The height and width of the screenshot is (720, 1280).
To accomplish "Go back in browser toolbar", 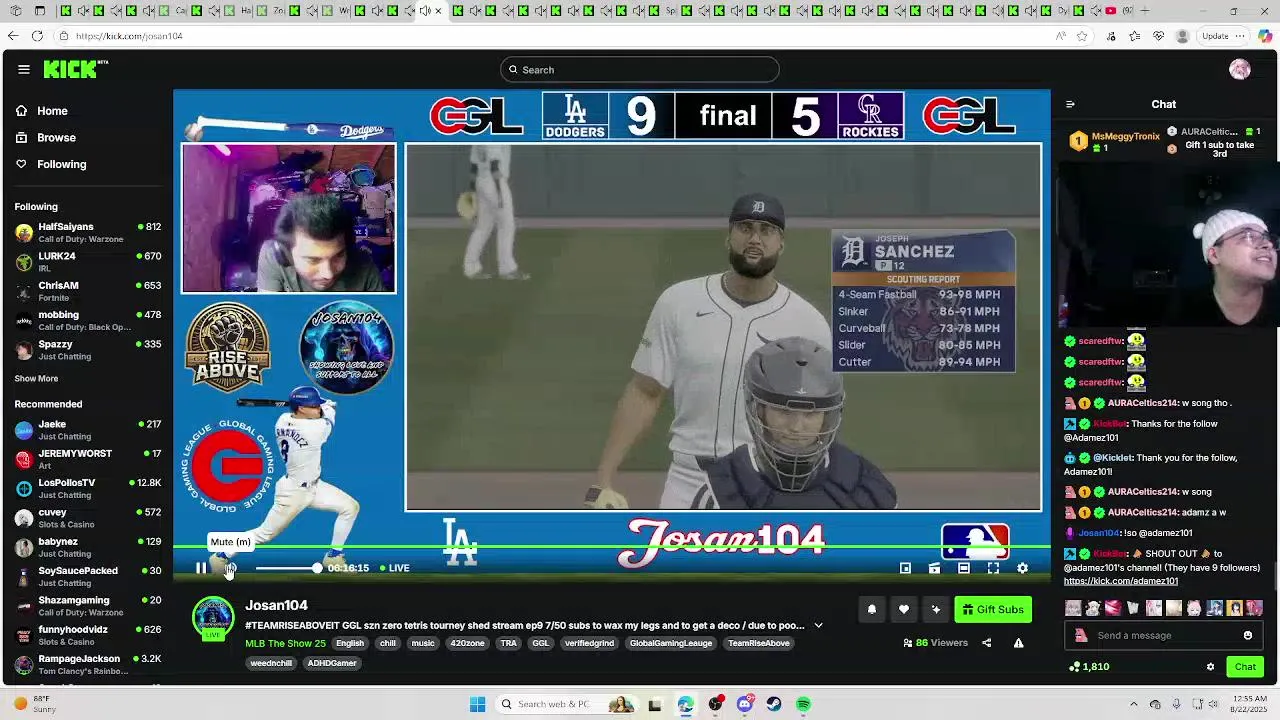I will click(x=12, y=36).
